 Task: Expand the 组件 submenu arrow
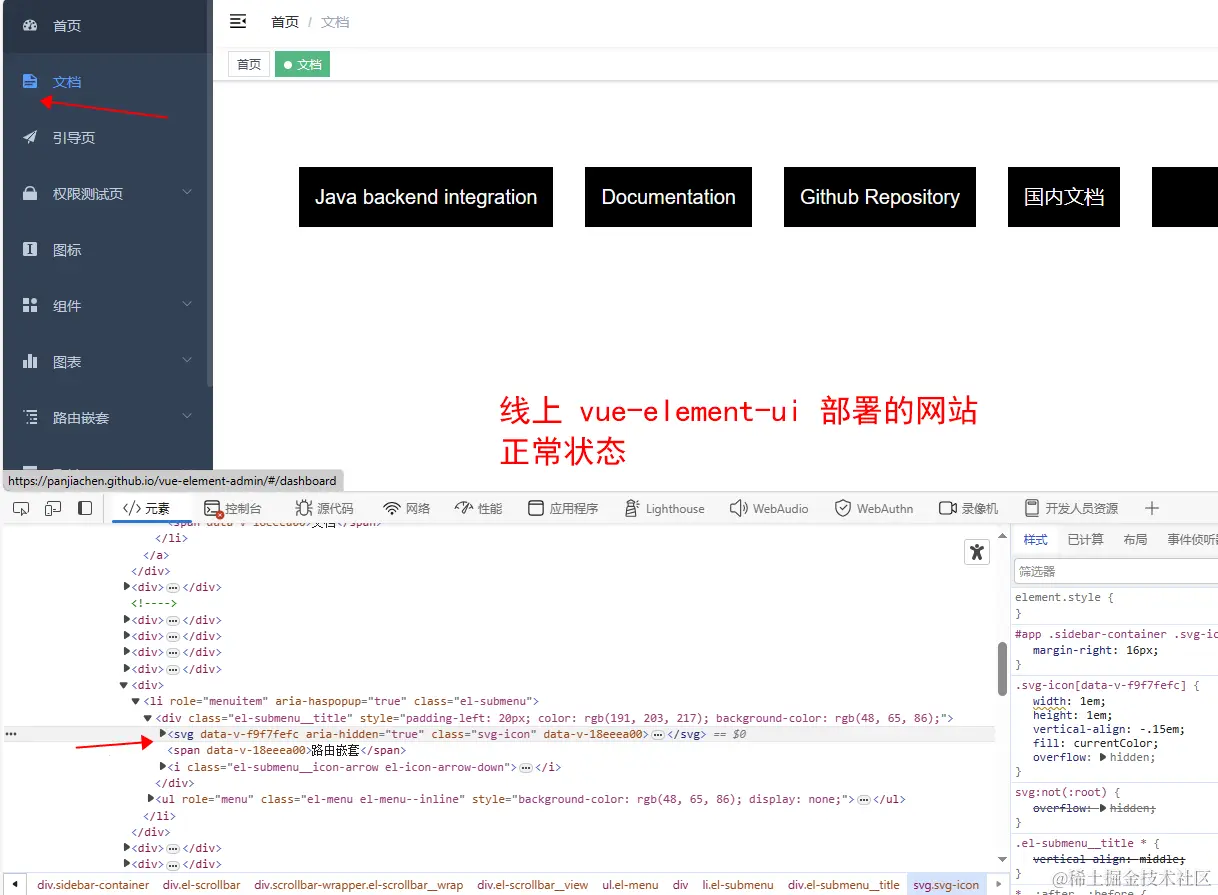[x=187, y=304]
